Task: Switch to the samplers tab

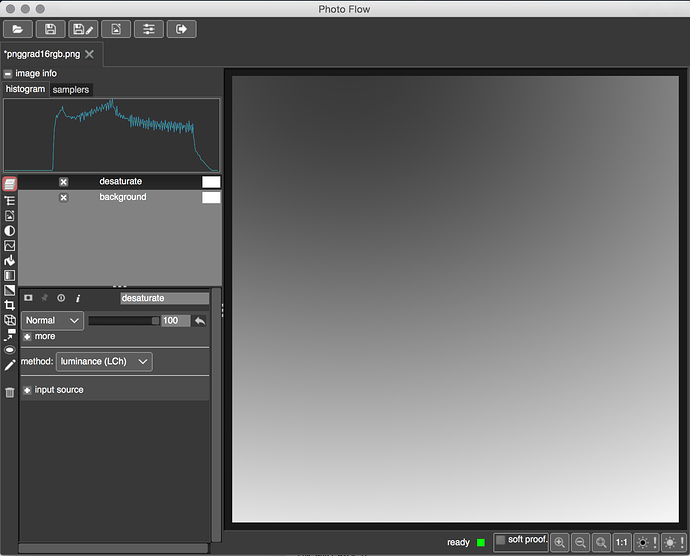Action: [71, 90]
